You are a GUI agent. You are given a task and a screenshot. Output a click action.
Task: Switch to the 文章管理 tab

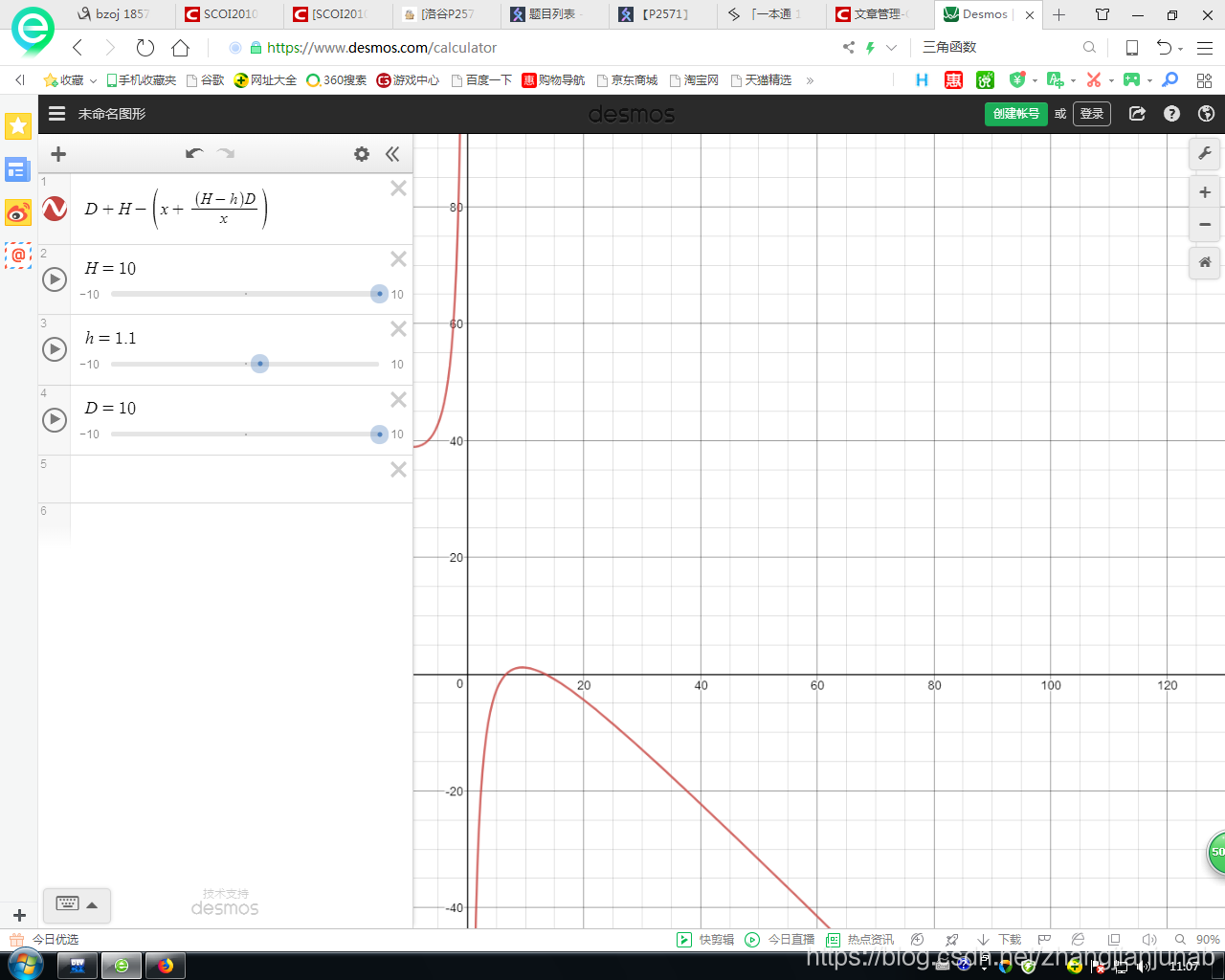[x=880, y=14]
